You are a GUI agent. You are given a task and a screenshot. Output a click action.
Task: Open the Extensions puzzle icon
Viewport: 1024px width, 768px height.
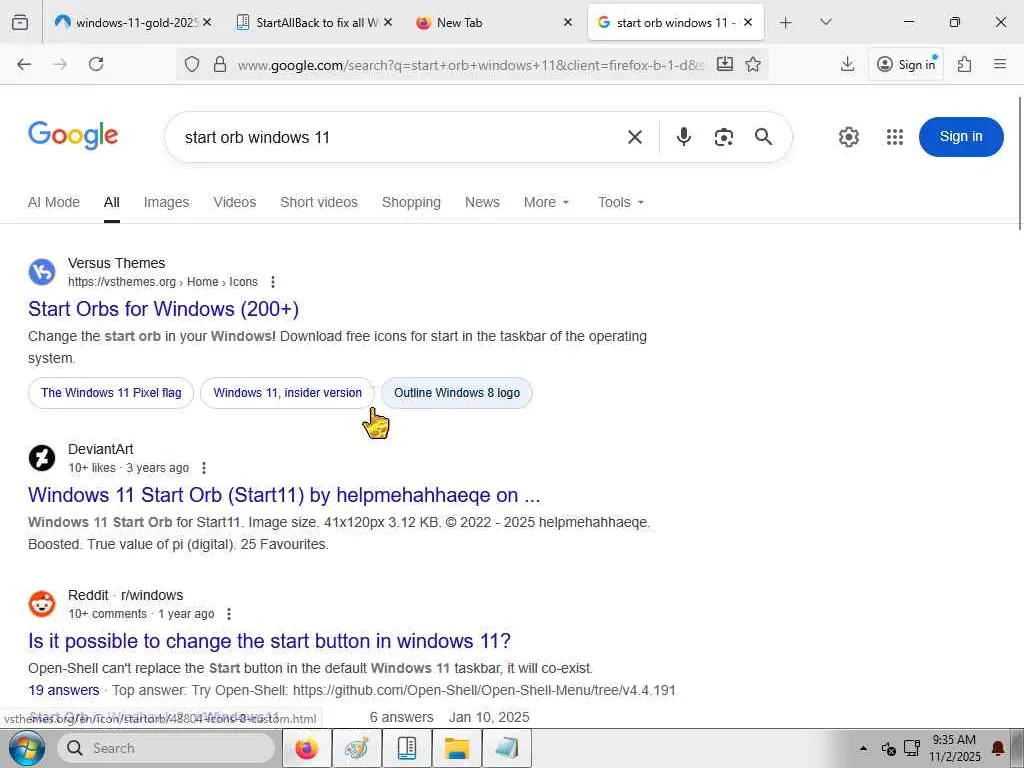pyautogui.click(x=965, y=64)
